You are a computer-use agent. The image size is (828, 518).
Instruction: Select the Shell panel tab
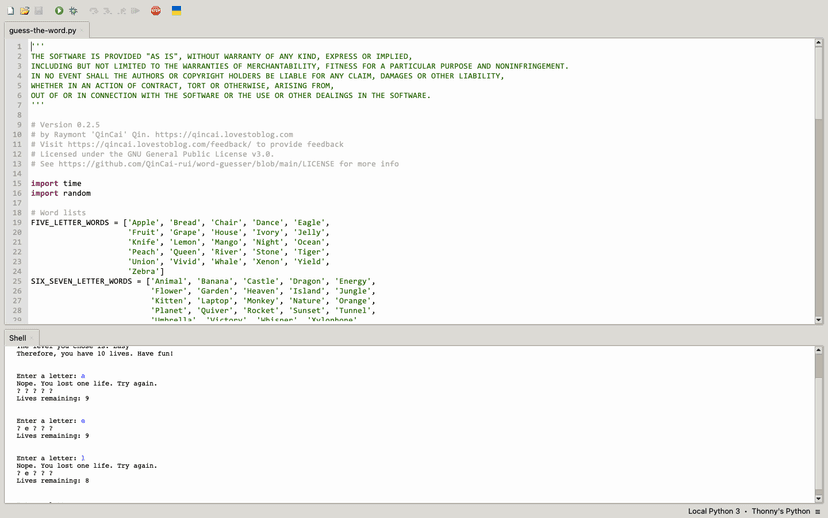[18, 338]
